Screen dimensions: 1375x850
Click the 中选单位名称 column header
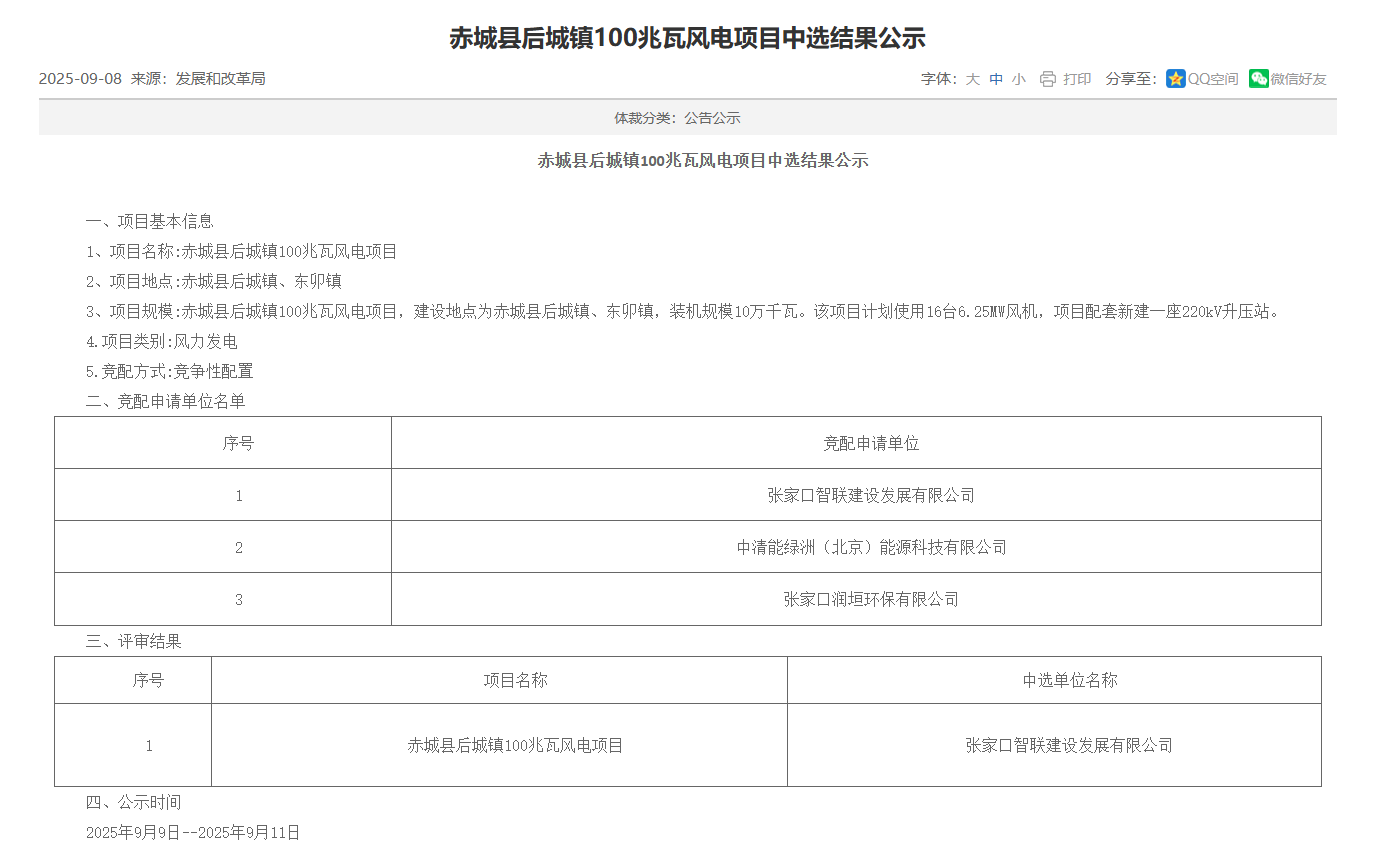point(1069,680)
